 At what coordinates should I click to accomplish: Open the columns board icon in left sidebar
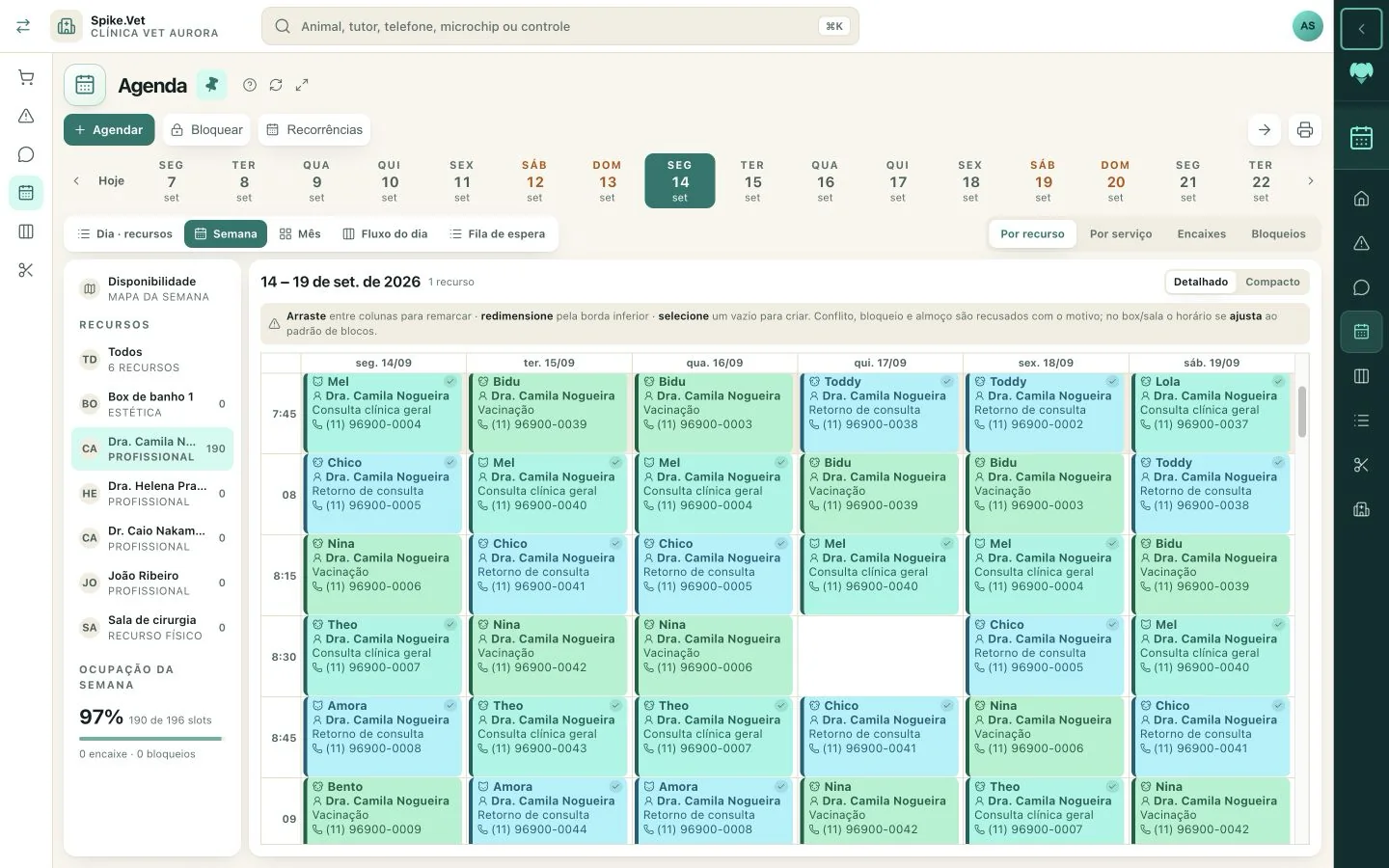26,231
